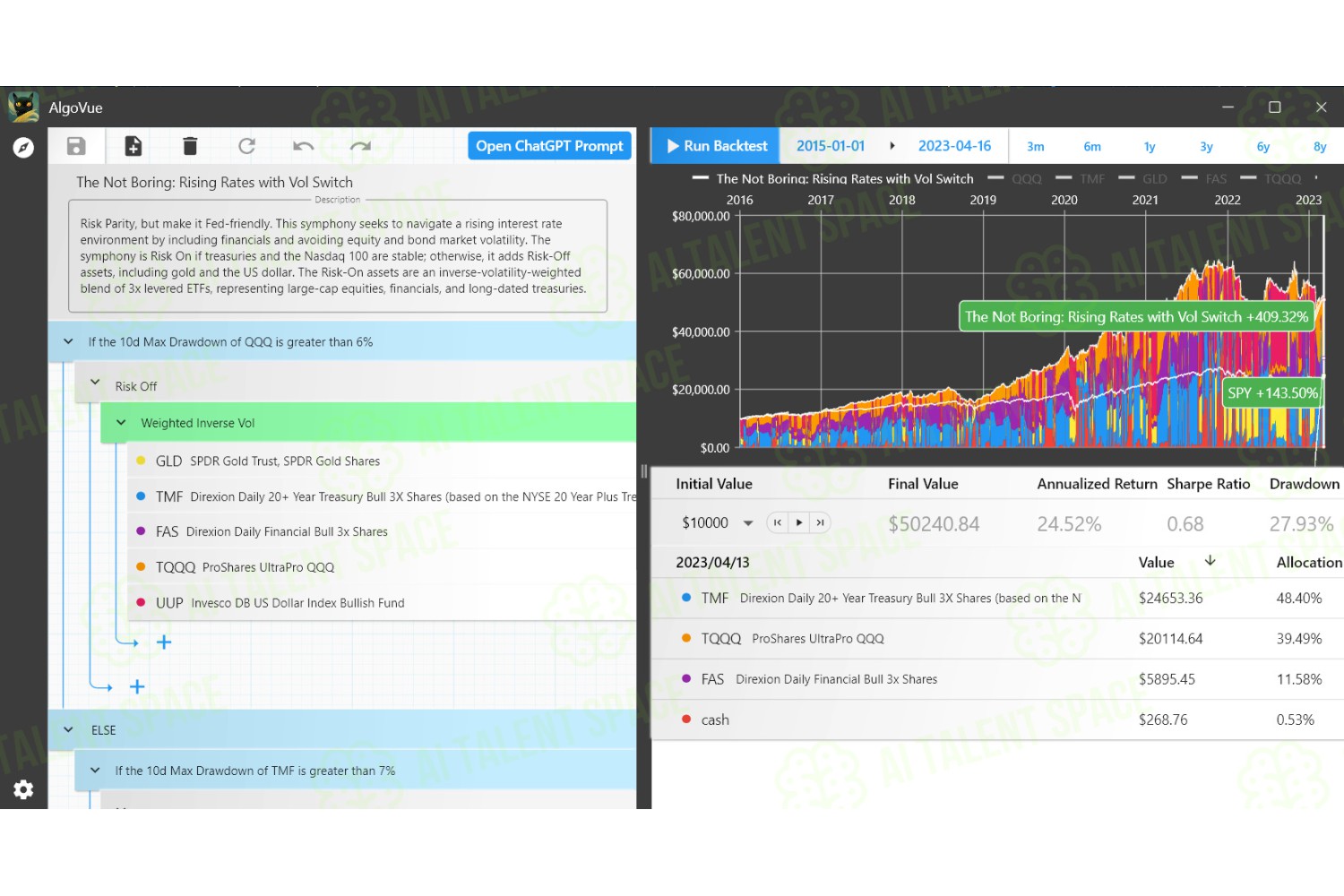Click the yellow GLD color dot
1344x896 pixels.
coord(141,461)
